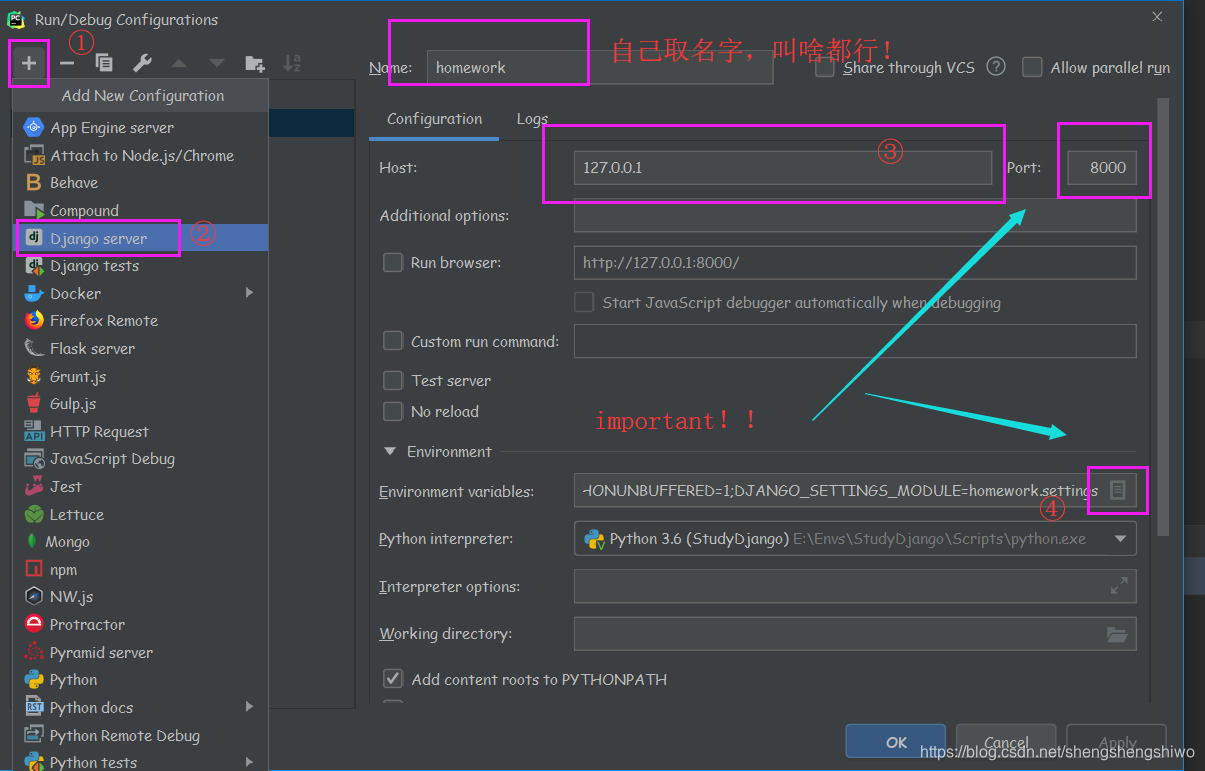Select the Flask server entry

(x=140, y=349)
